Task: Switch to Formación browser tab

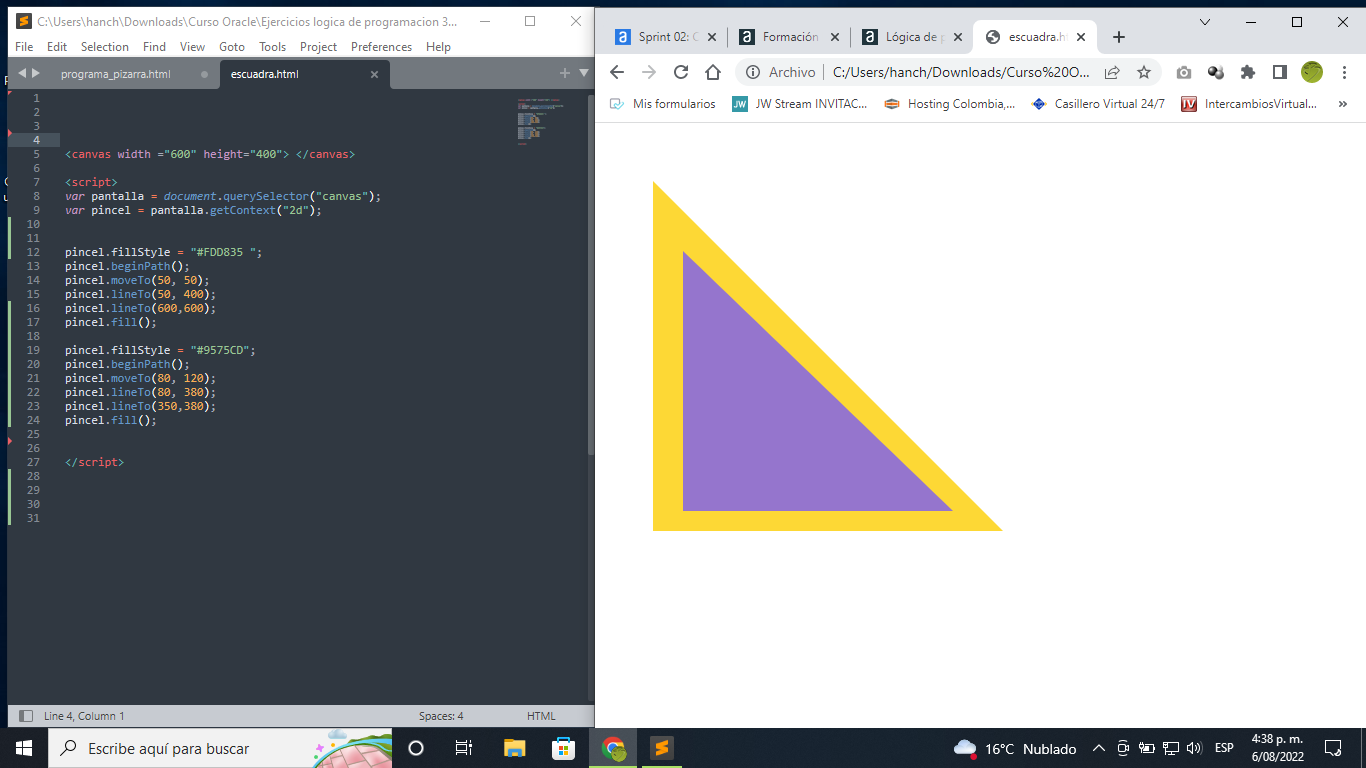Action: 788,37
